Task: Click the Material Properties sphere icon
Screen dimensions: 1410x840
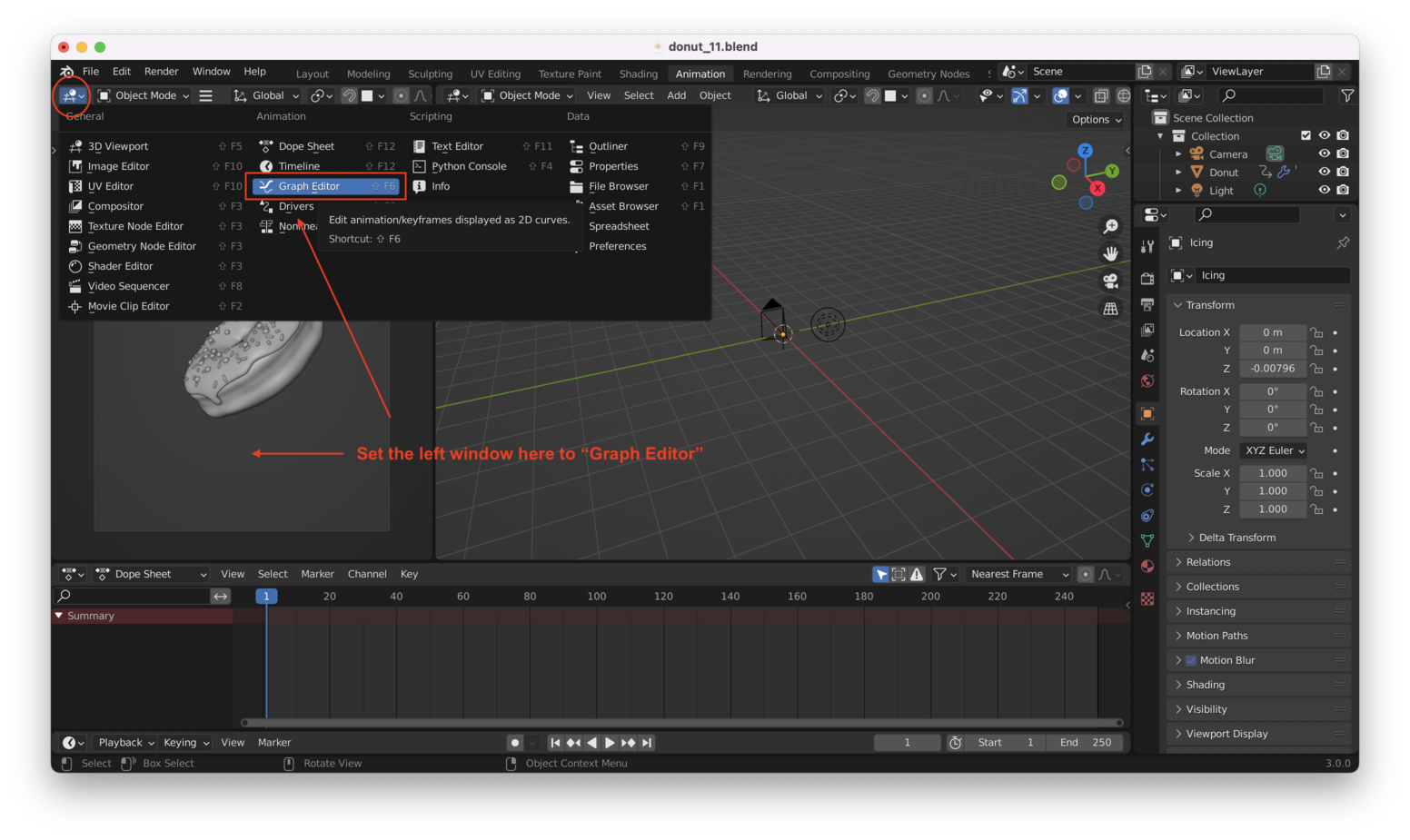Action: 1147,565
